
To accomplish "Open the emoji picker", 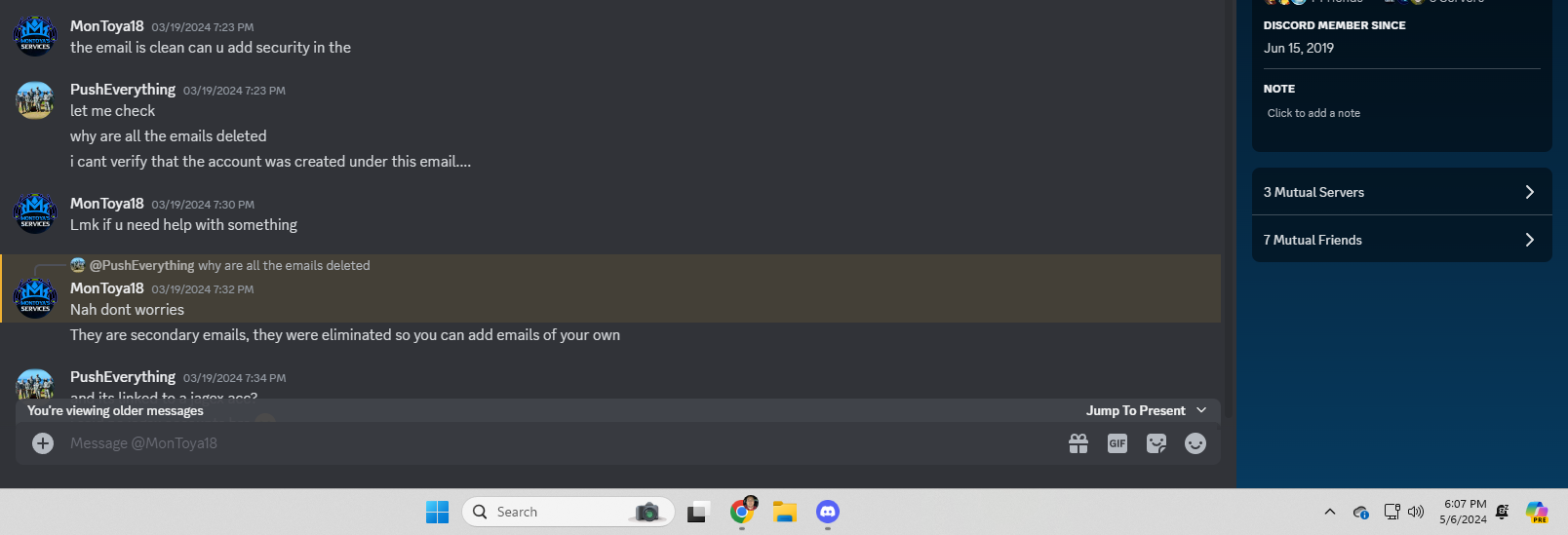I will (1196, 443).
